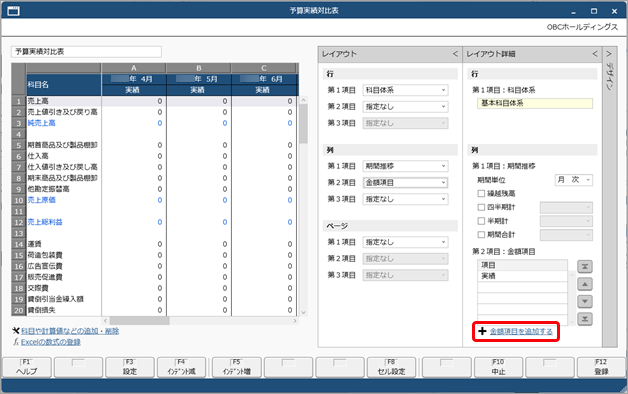Select the 貸倒損失 row

click(155, 310)
